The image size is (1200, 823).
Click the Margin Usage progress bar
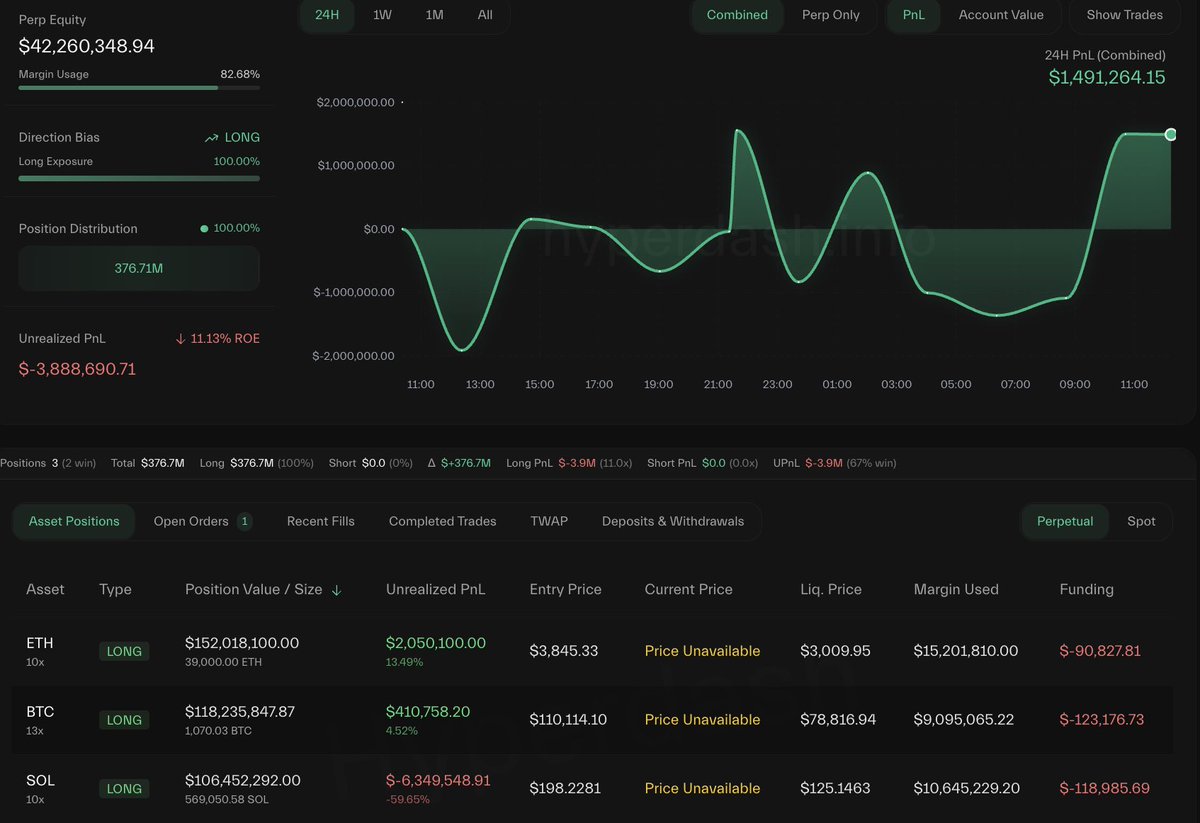(x=139, y=88)
